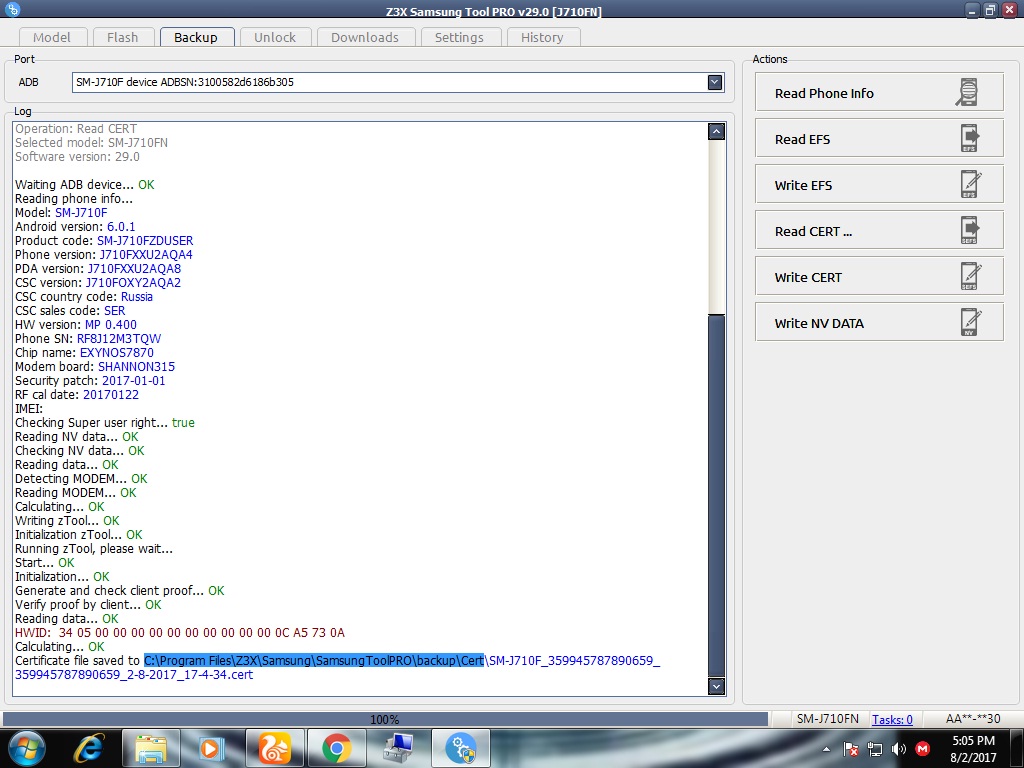1024x768 pixels.
Task: Click the SM-J710FN status bar entry
Action: click(x=827, y=719)
